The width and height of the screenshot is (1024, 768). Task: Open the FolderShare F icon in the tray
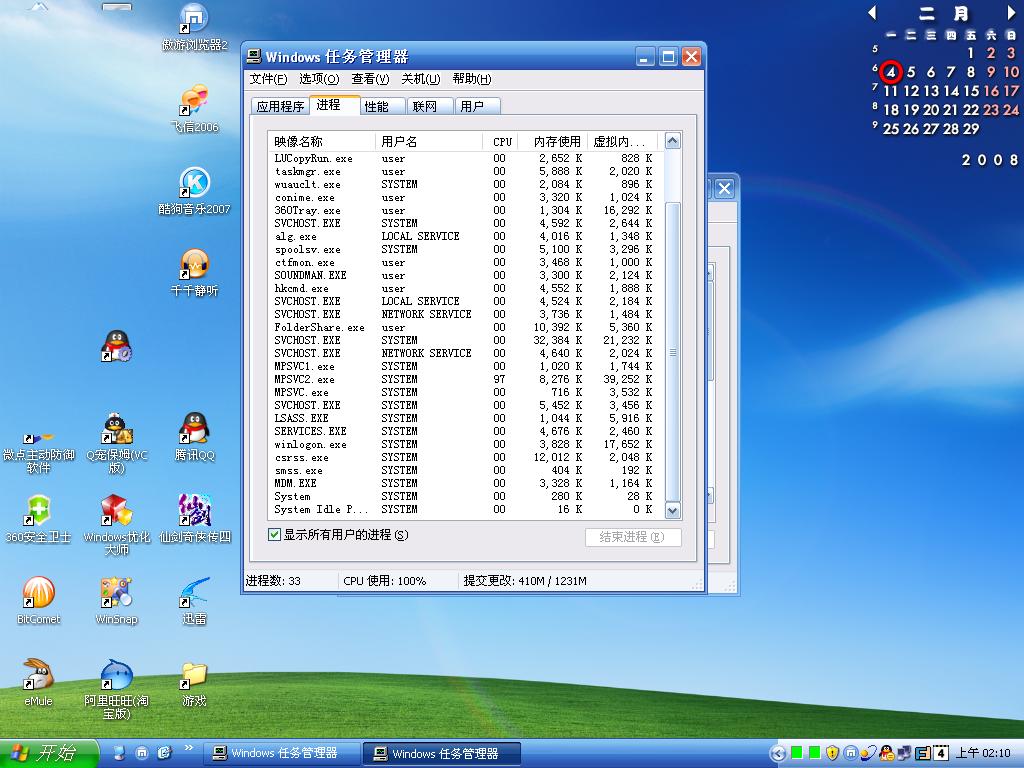tap(923, 753)
